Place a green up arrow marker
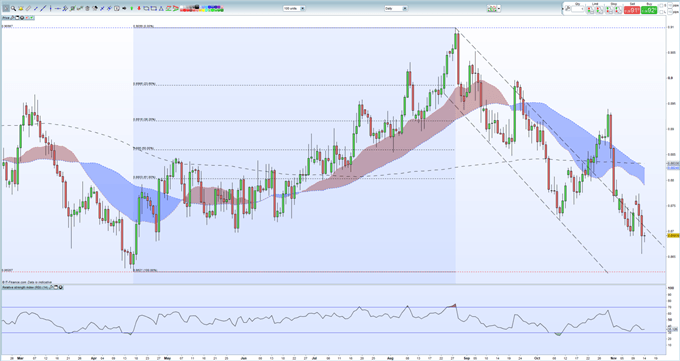The height and width of the screenshot is (361, 680). (x=131, y=8)
